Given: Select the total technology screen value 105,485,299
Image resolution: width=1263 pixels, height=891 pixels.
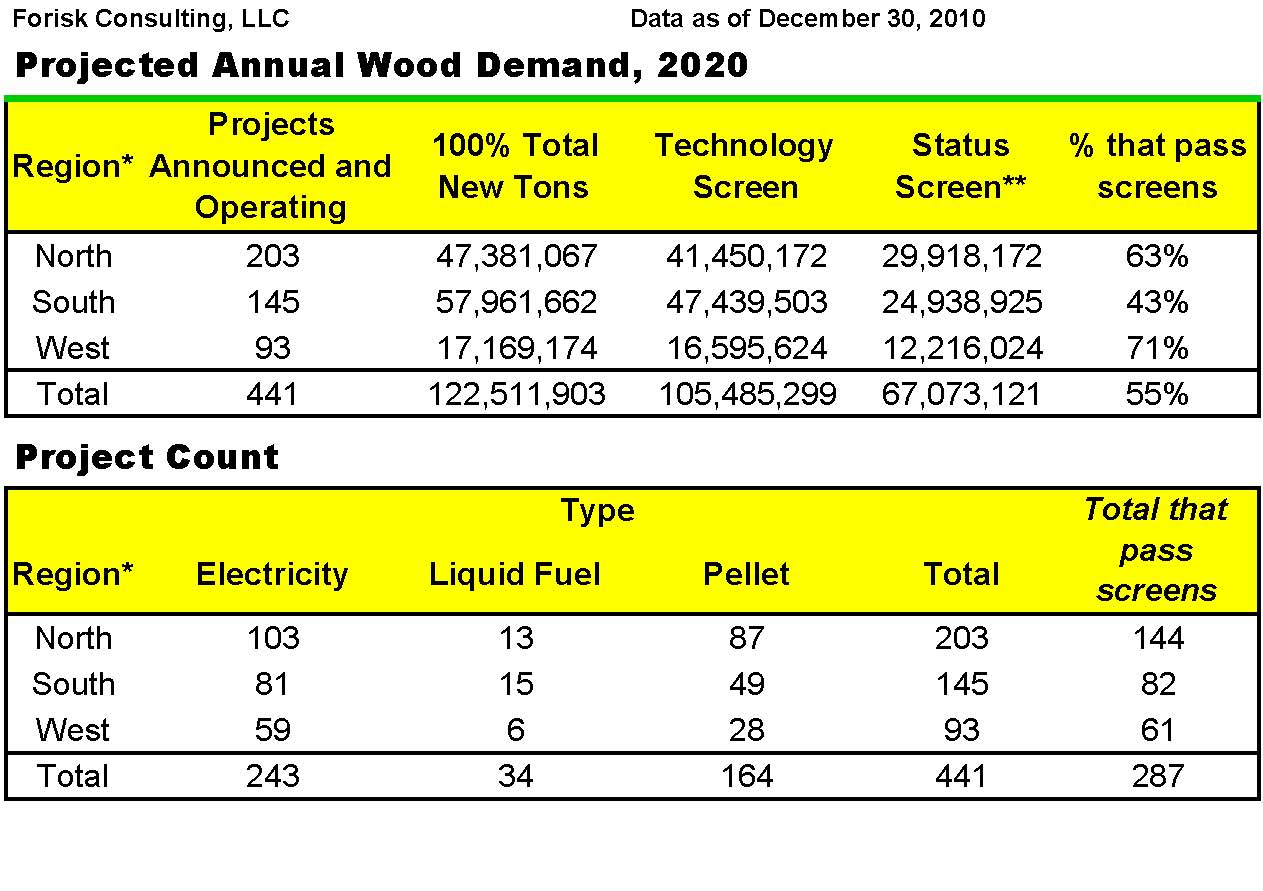Looking at the screenshot, I should point(747,395).
